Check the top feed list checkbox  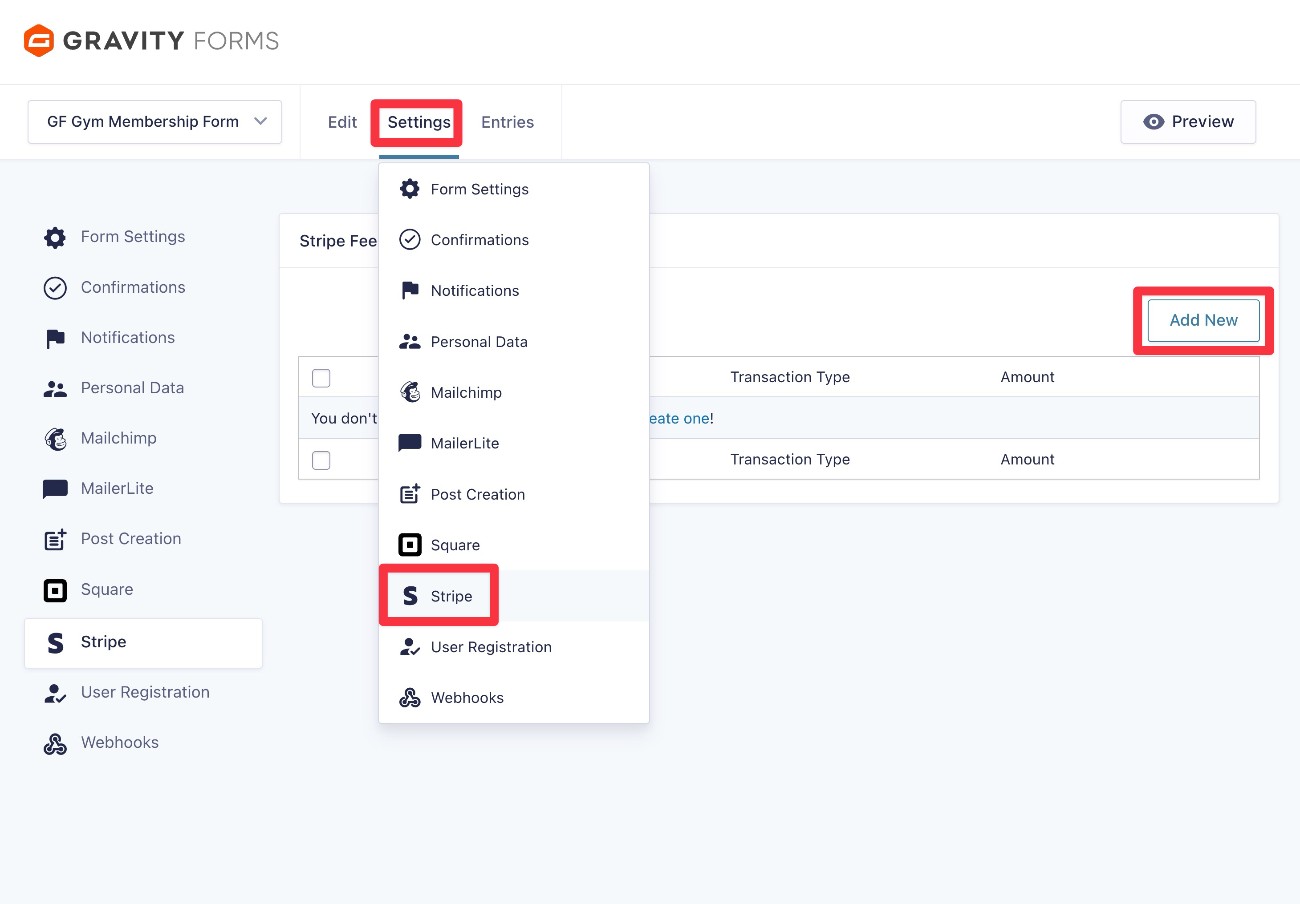click(320, 378)
